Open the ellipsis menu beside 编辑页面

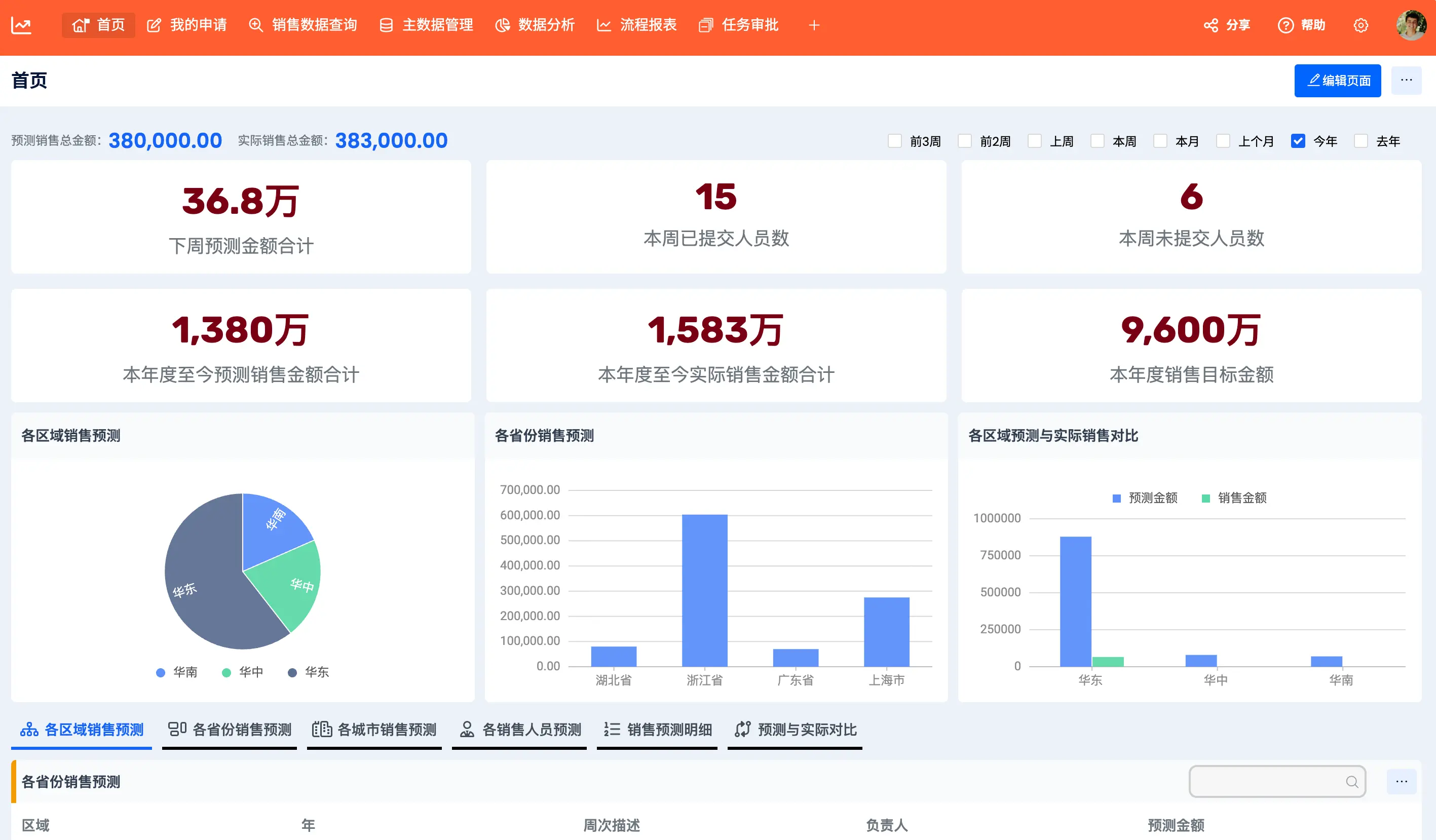(1406, 81)
